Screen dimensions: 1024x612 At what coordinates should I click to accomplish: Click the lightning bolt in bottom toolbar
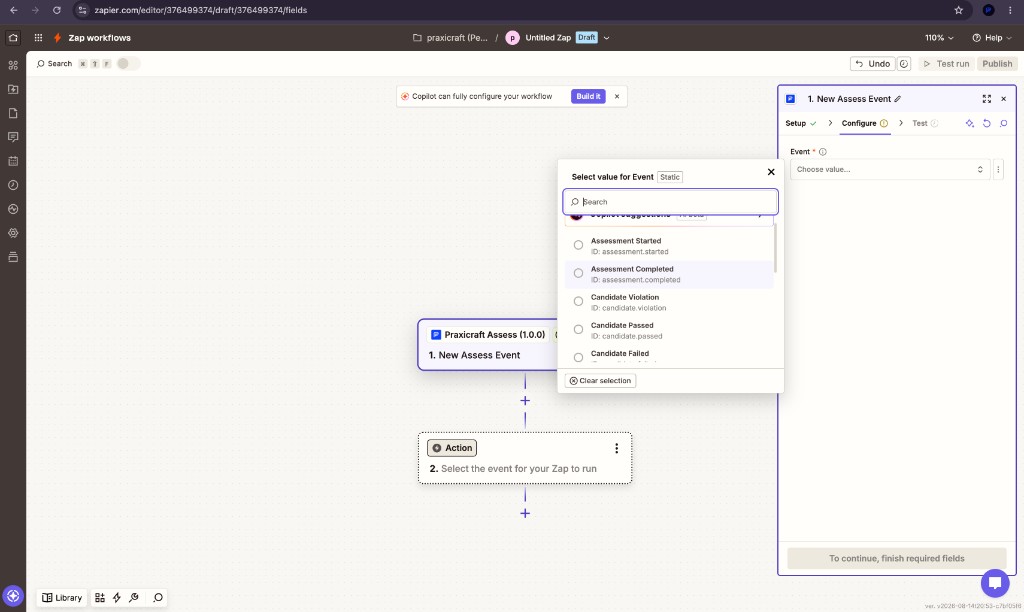116,598
